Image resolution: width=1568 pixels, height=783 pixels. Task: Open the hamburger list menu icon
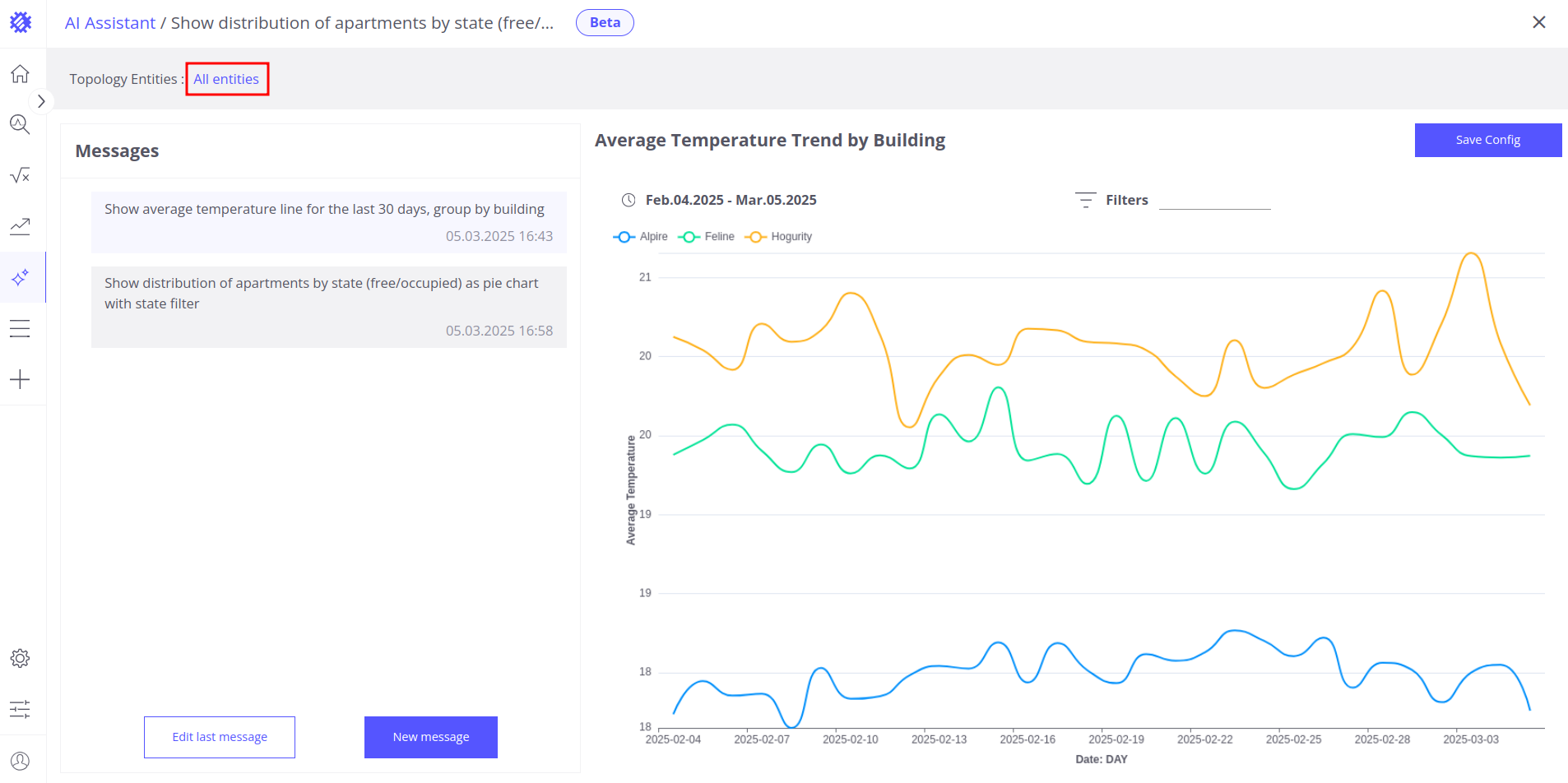click(20, 328)
